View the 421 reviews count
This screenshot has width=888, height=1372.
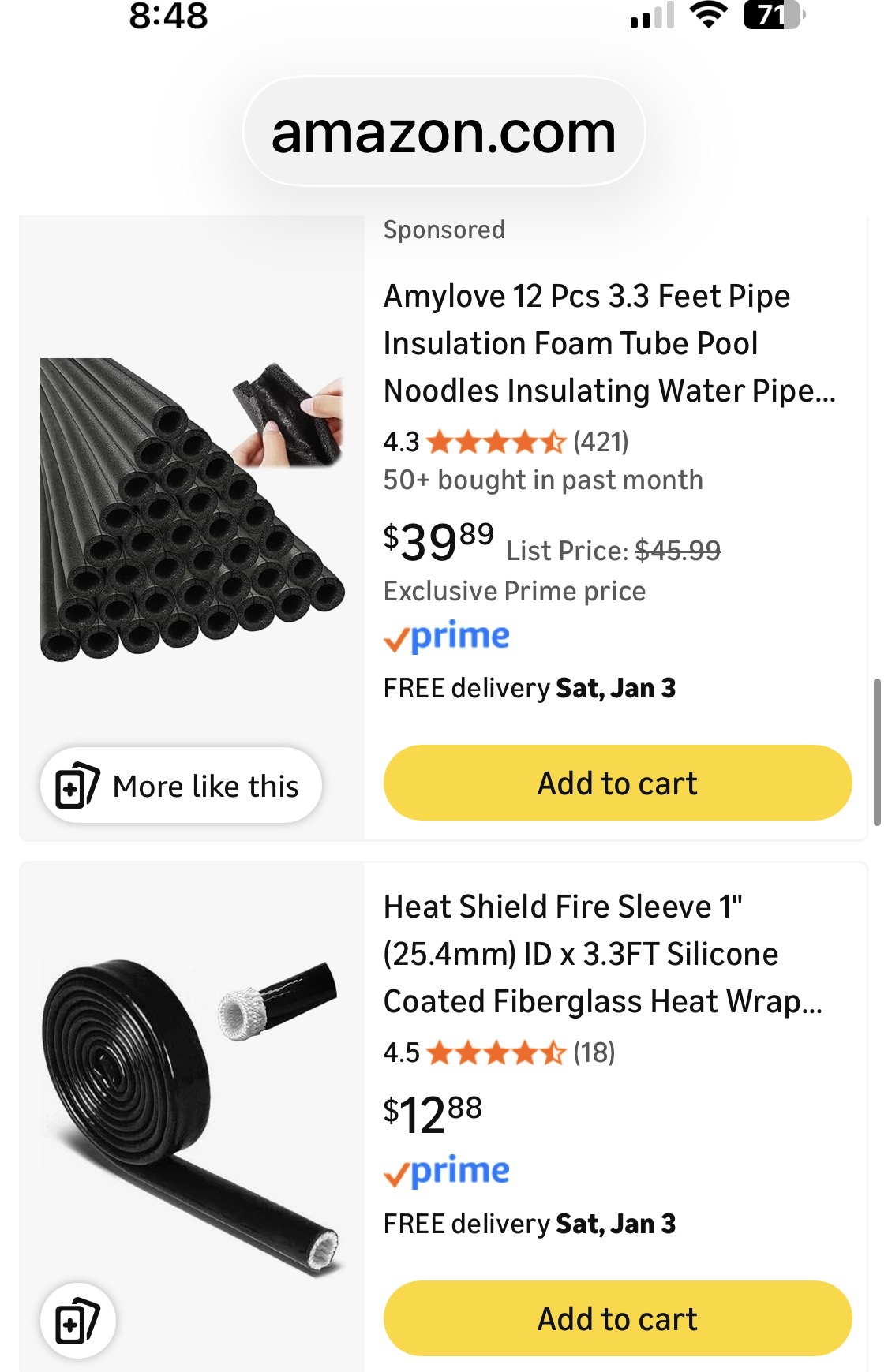point(601,442)
